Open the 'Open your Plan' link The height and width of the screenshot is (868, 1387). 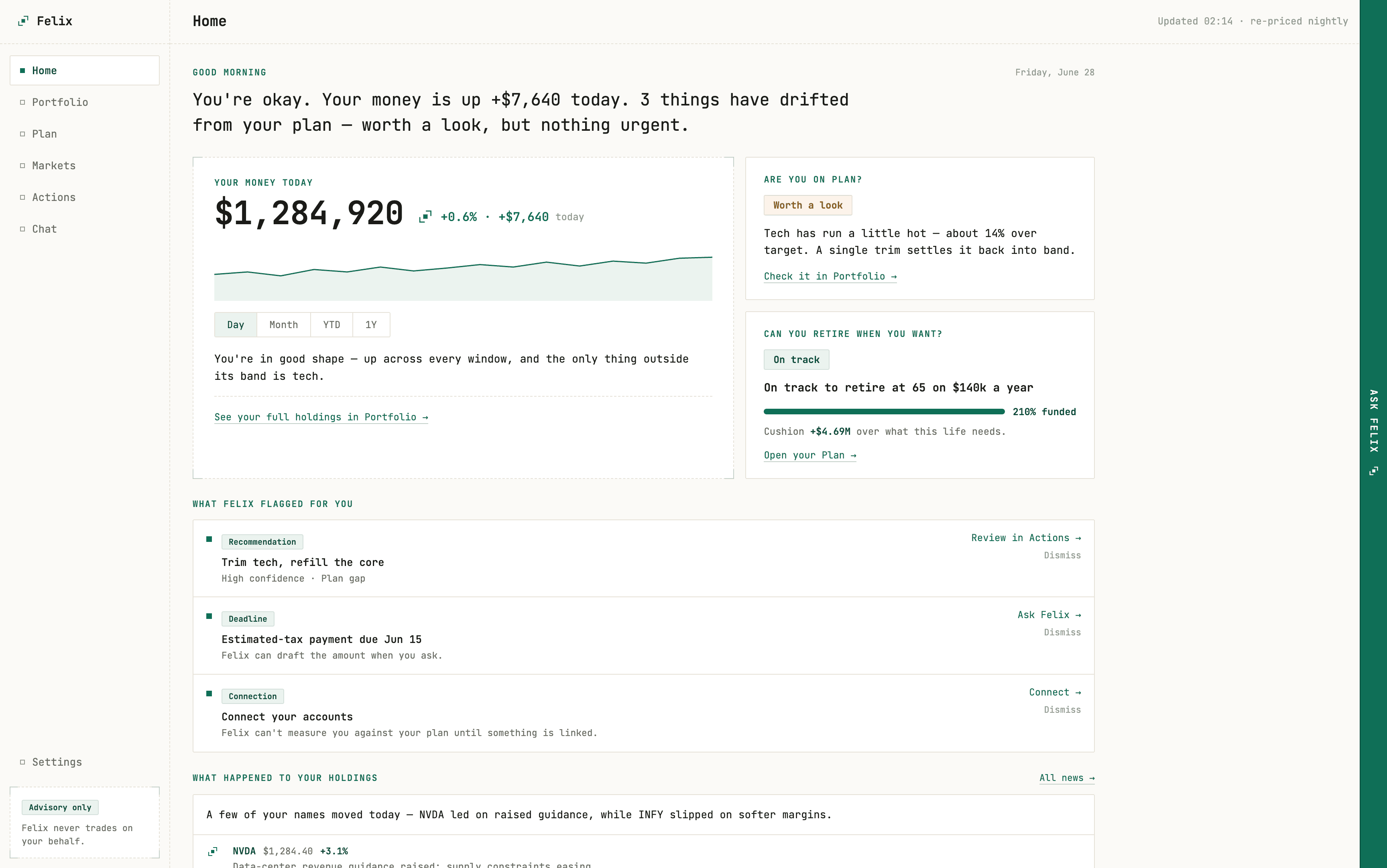coord(810,455)
